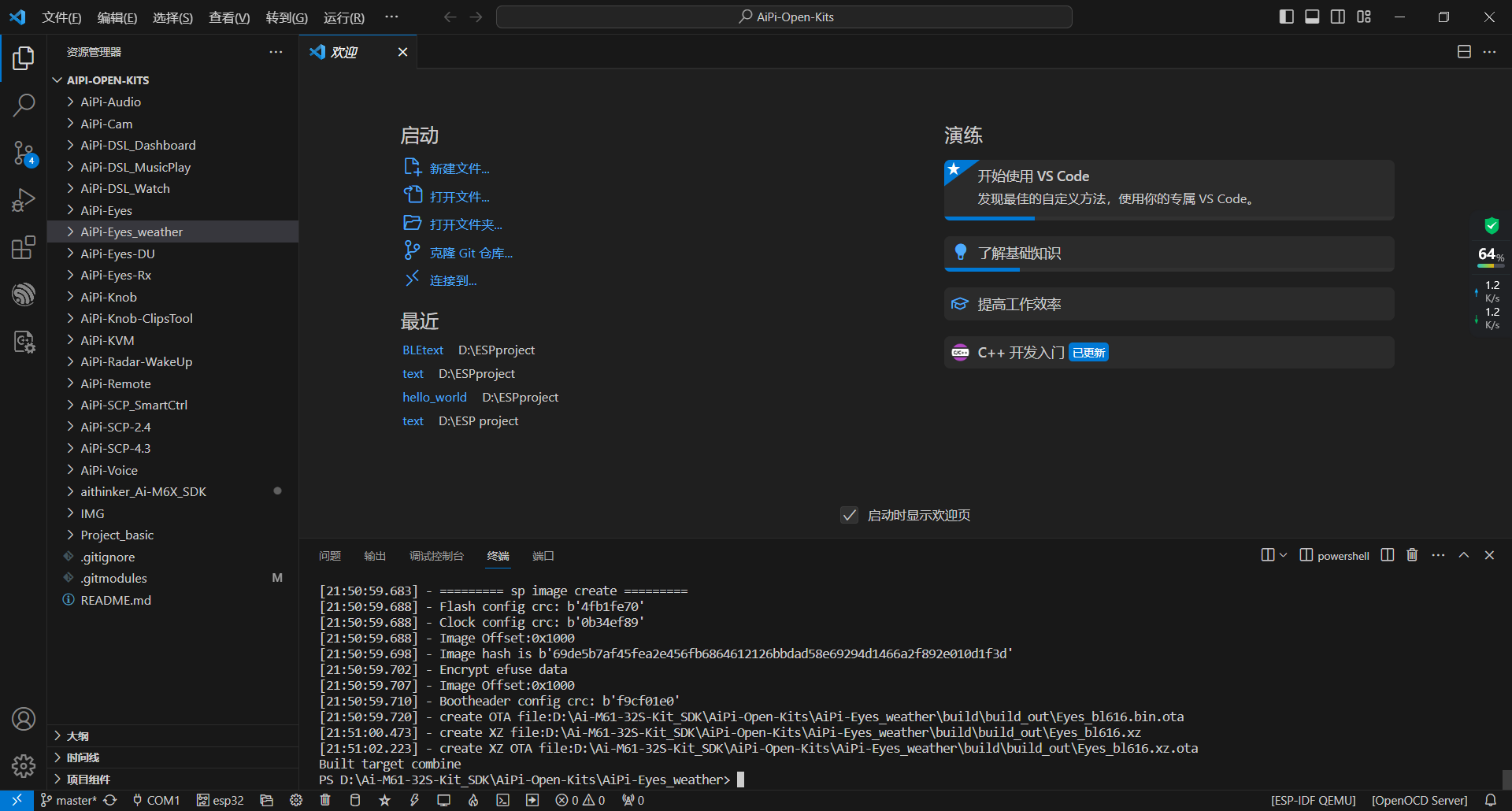Toggle show welcome page on startup checkbox
This screenshot has height=811, width=1512.
coord(849,515)
